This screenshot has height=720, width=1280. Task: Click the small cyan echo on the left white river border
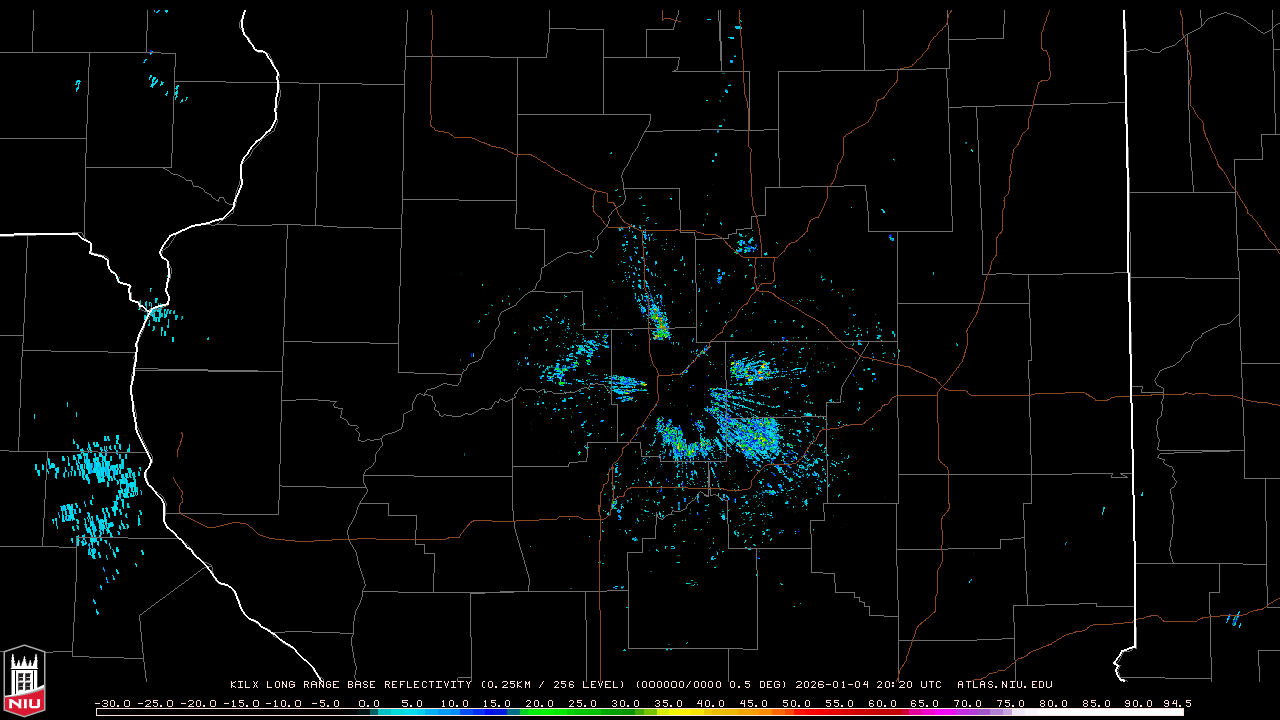160,314
